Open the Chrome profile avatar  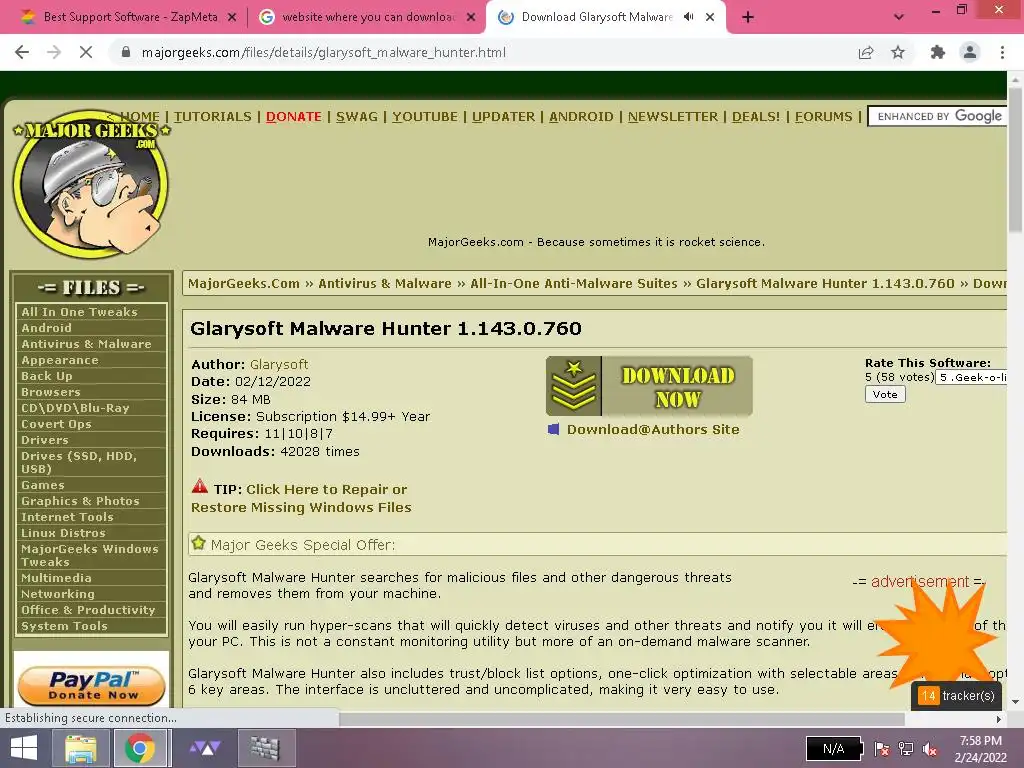tap(970, 52)
